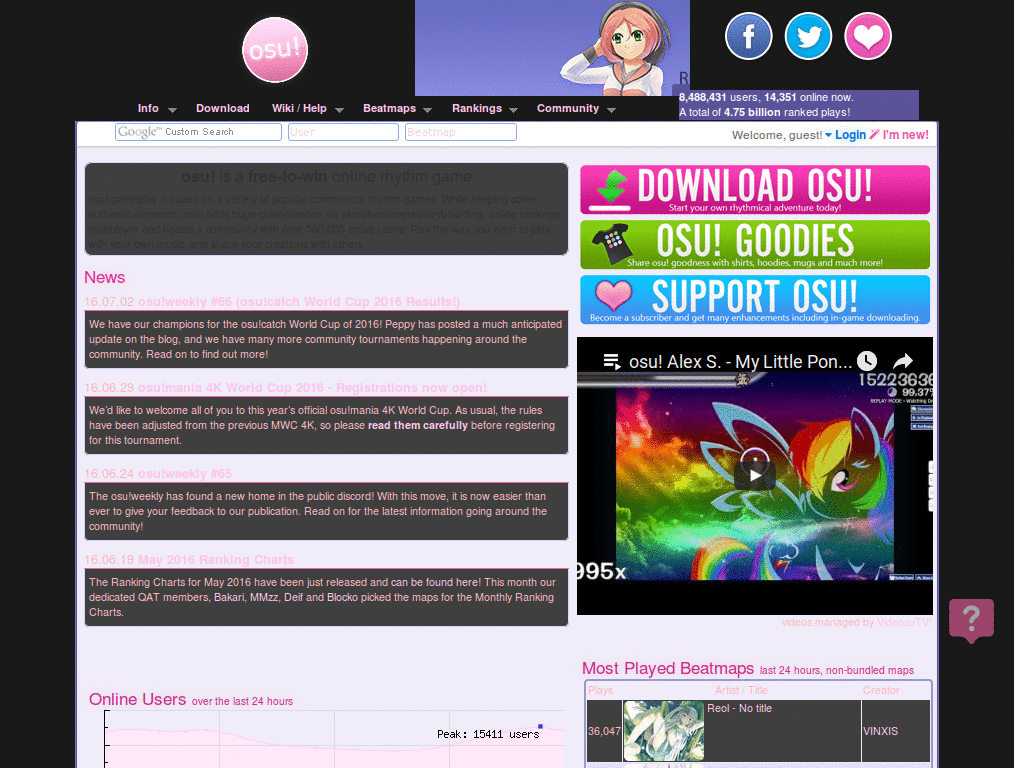Click the Reol - No title thumbnail
The image size is (1024, 768).
coord(664,731)
